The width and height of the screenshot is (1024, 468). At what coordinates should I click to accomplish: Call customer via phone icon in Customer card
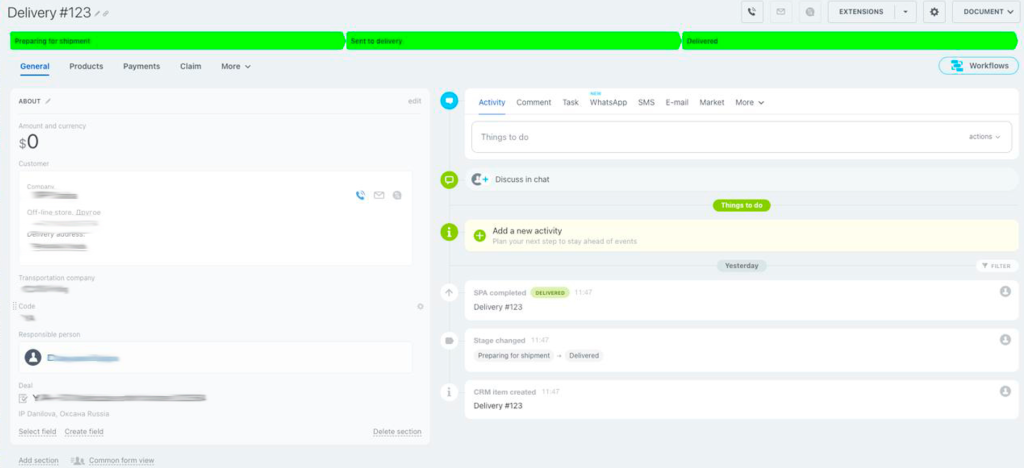360,195
